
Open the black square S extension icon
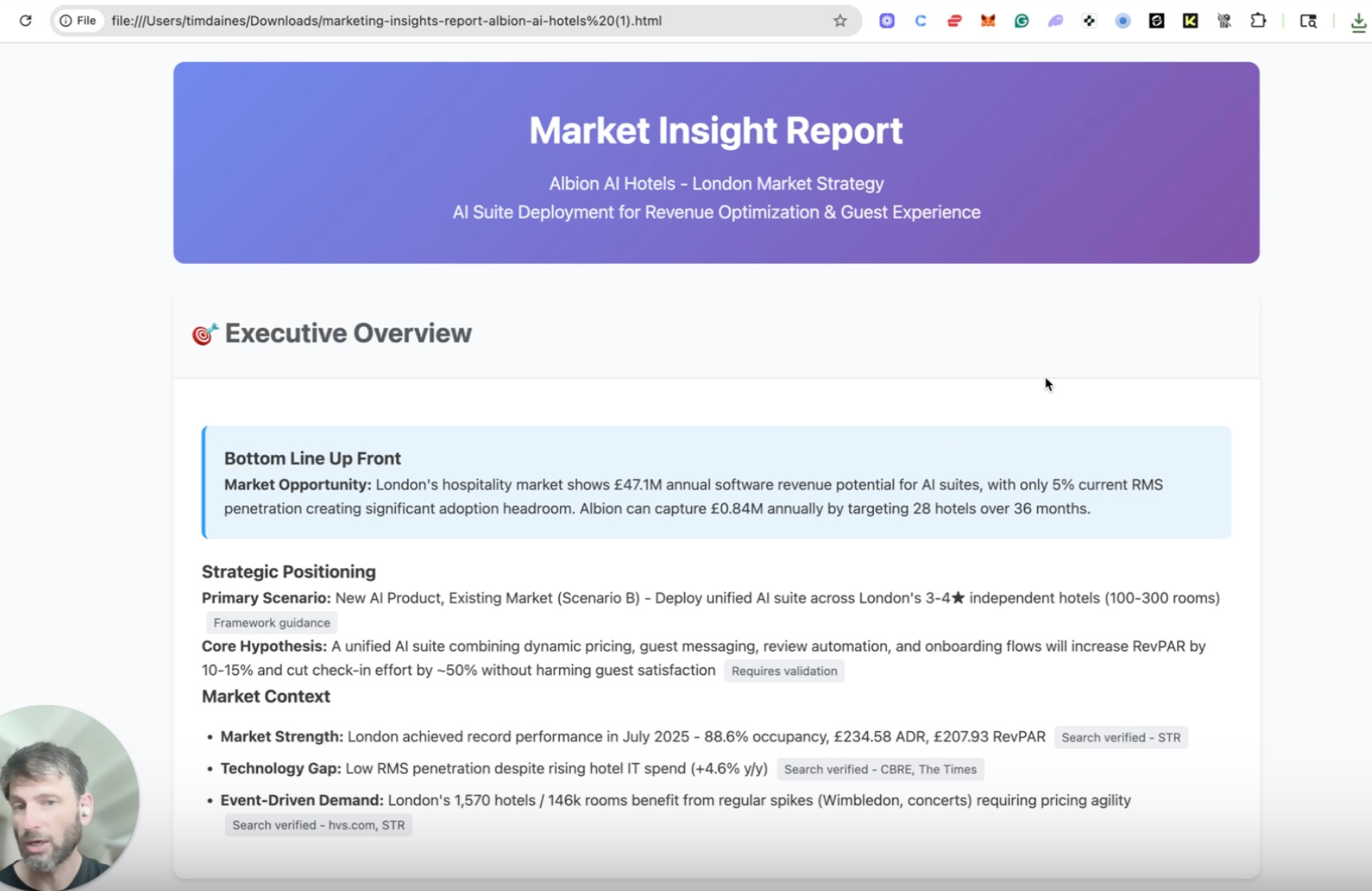[x=1157, y=21]
